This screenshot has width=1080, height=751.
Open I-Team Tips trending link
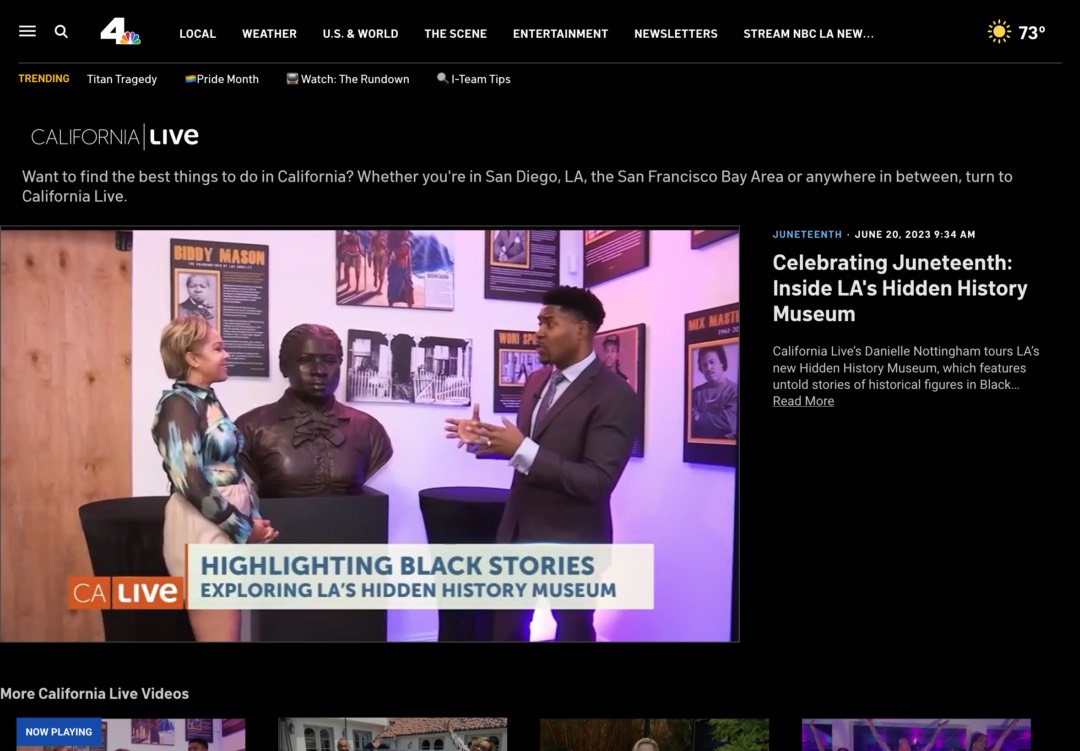click(x=474, y=79)
